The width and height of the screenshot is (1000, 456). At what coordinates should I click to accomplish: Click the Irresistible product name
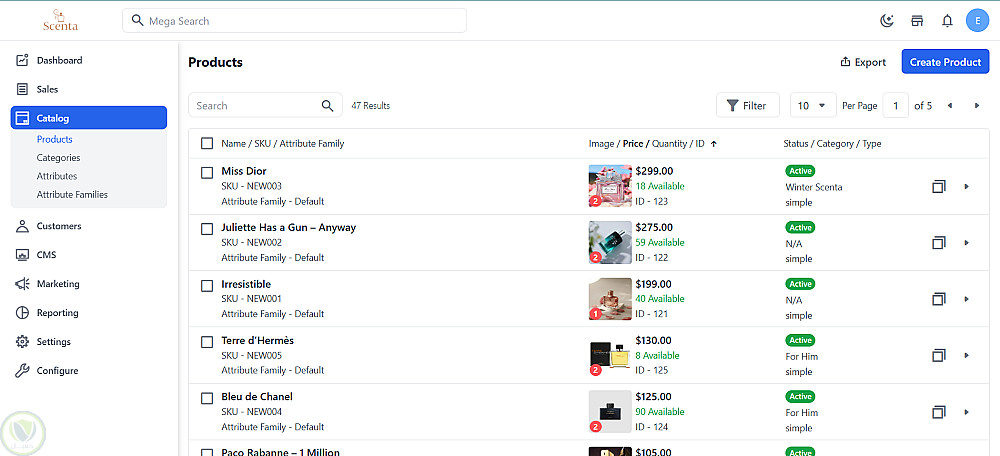click(246, 284)
